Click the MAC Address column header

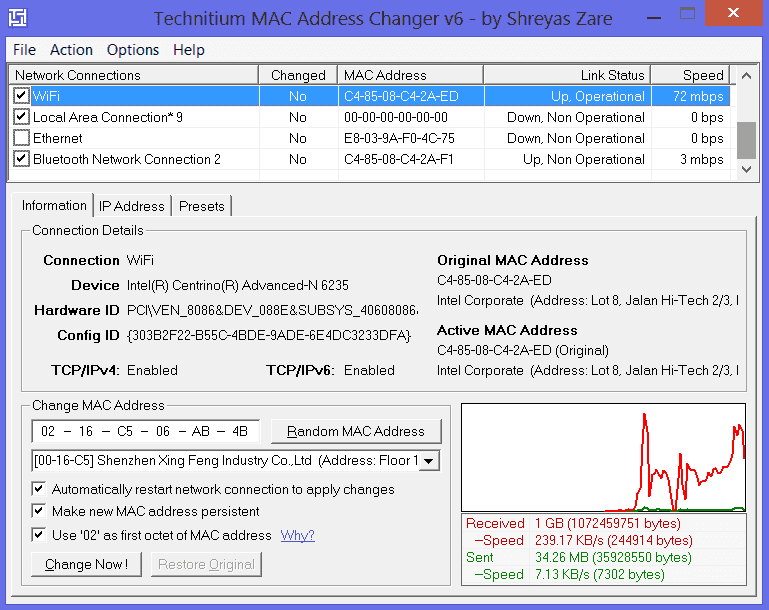(410, 75)
